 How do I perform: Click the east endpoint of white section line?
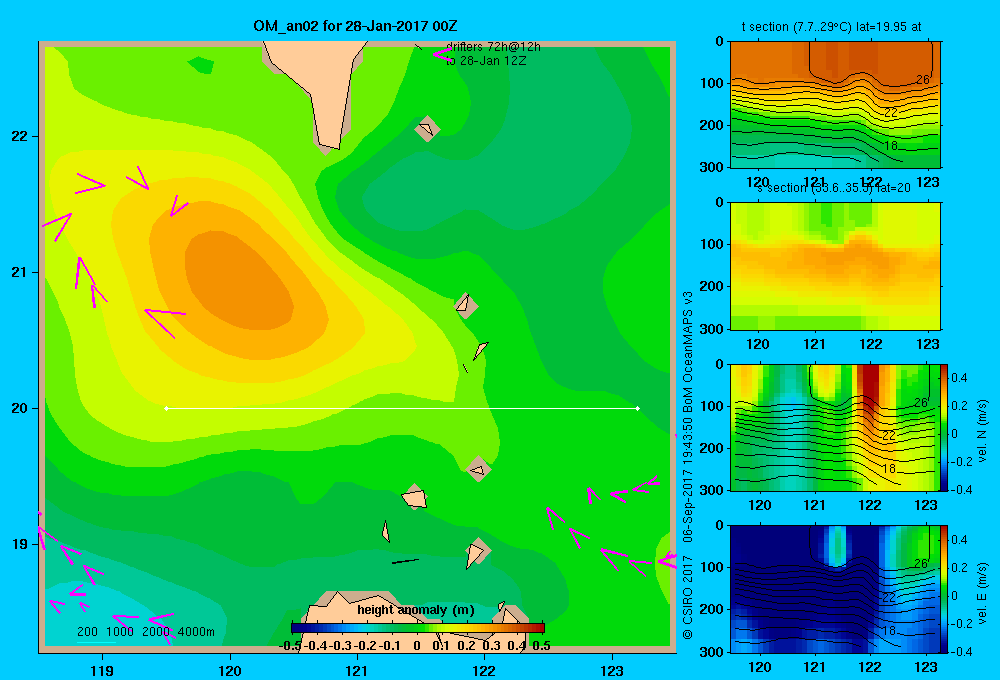[637, 408]
